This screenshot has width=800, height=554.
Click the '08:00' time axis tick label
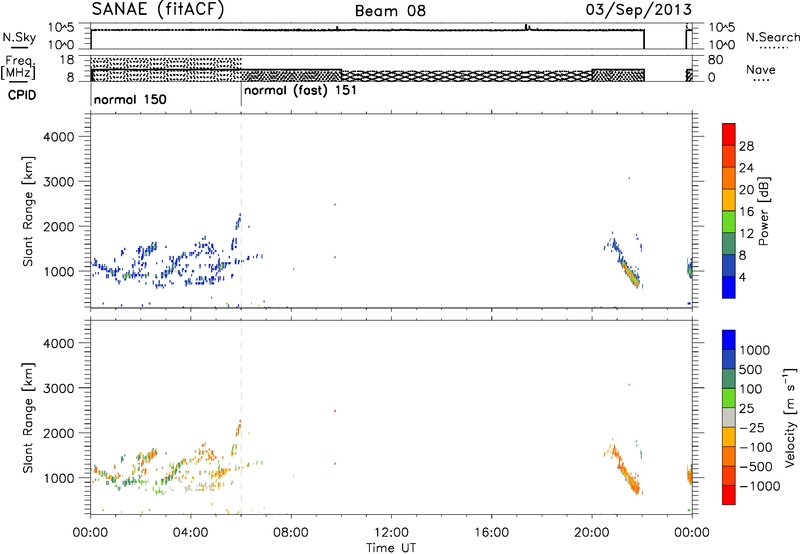[291, 533]
